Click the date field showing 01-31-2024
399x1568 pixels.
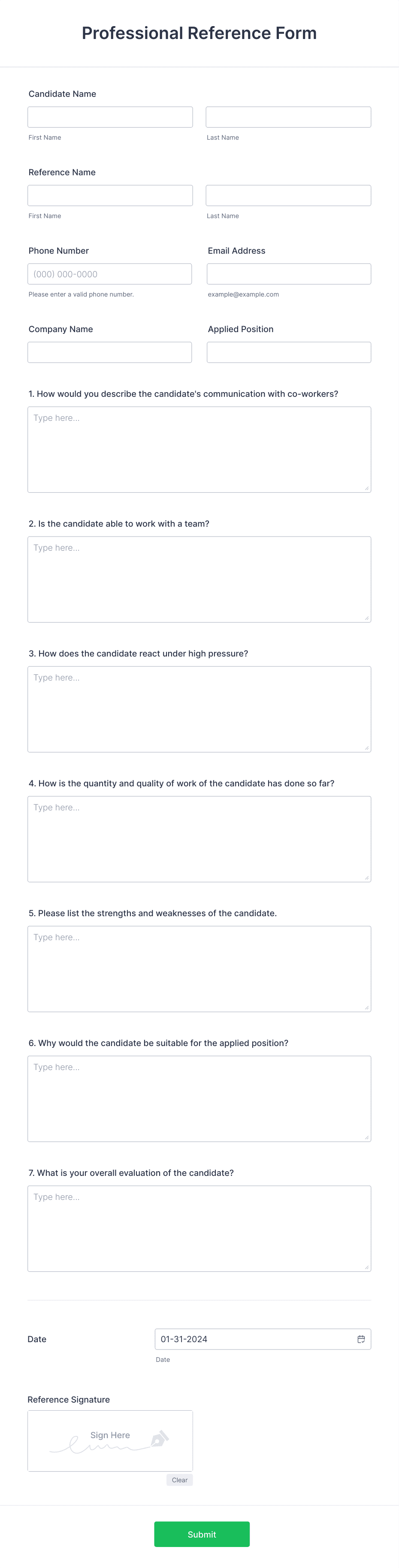263,1339
